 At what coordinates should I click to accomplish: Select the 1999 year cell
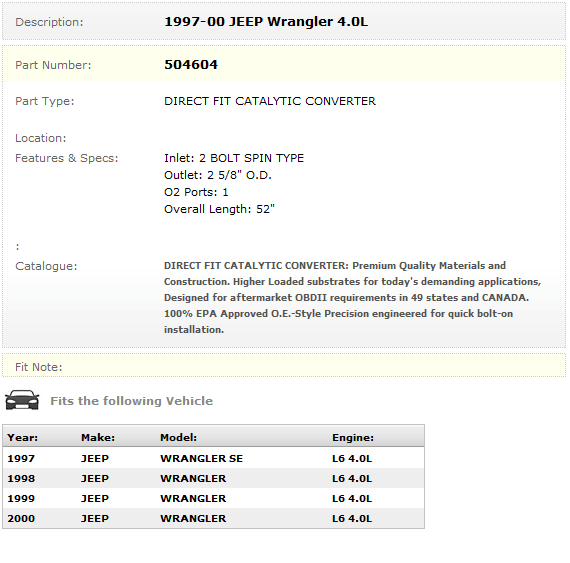coord(21,498)
